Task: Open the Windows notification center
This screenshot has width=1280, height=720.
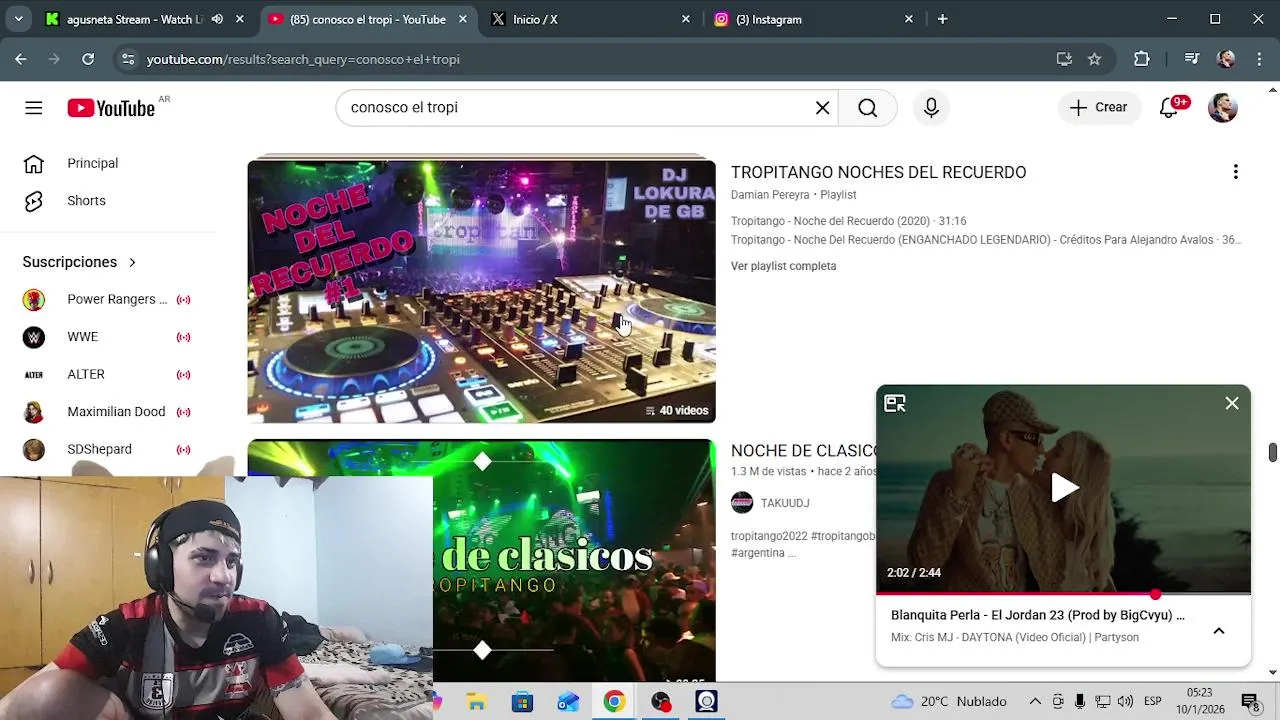Action: click(x=1249, y=701)
